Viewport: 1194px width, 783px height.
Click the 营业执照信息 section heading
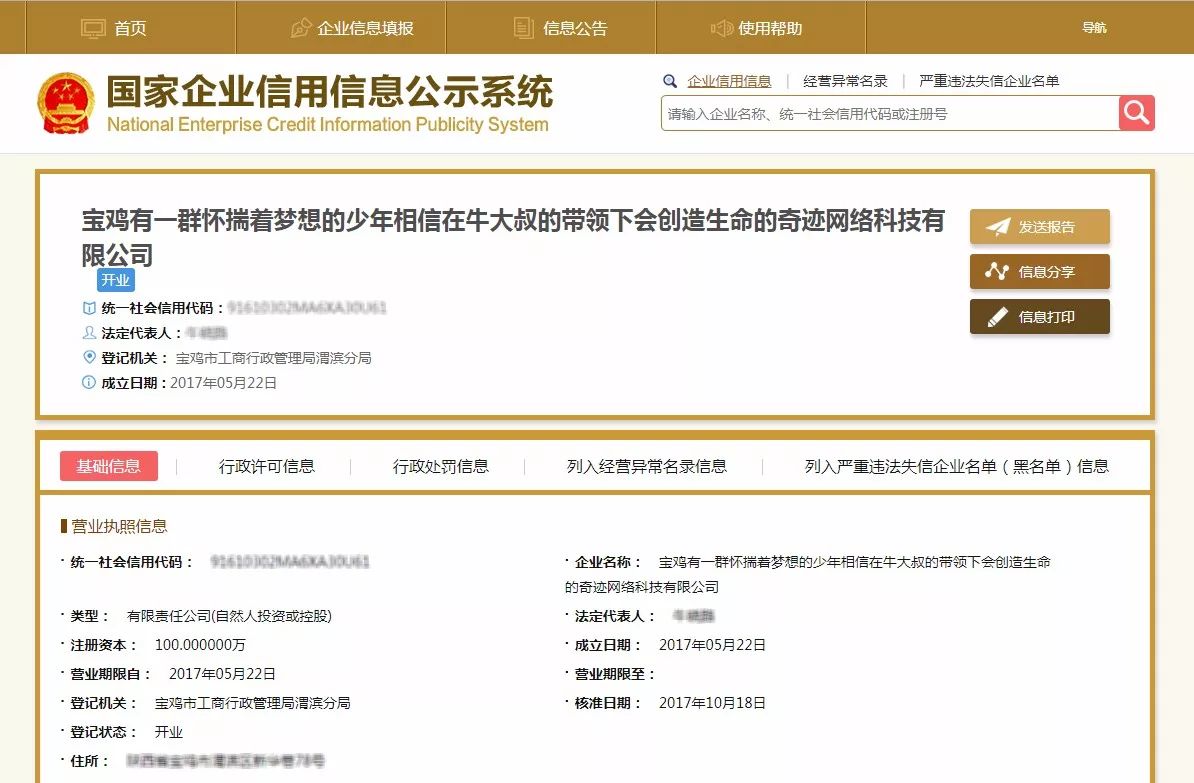tap(119, 526)
